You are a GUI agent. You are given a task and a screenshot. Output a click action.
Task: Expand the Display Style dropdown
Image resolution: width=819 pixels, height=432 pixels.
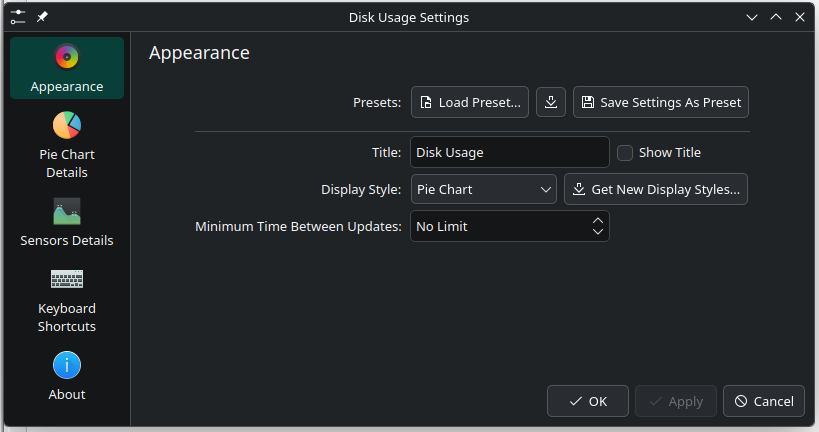tap(483, 189)
